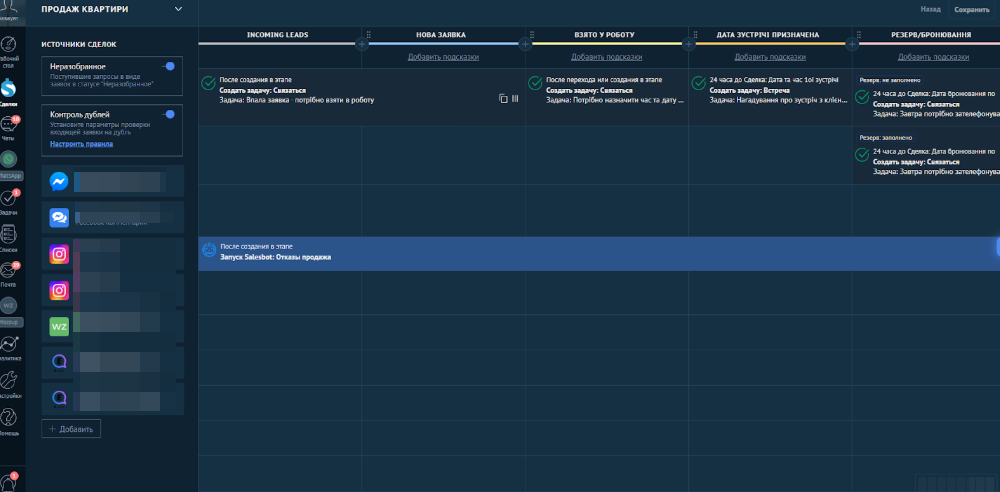
Task: Select the Facebook Messenger deal source
Action: [112, 182]
